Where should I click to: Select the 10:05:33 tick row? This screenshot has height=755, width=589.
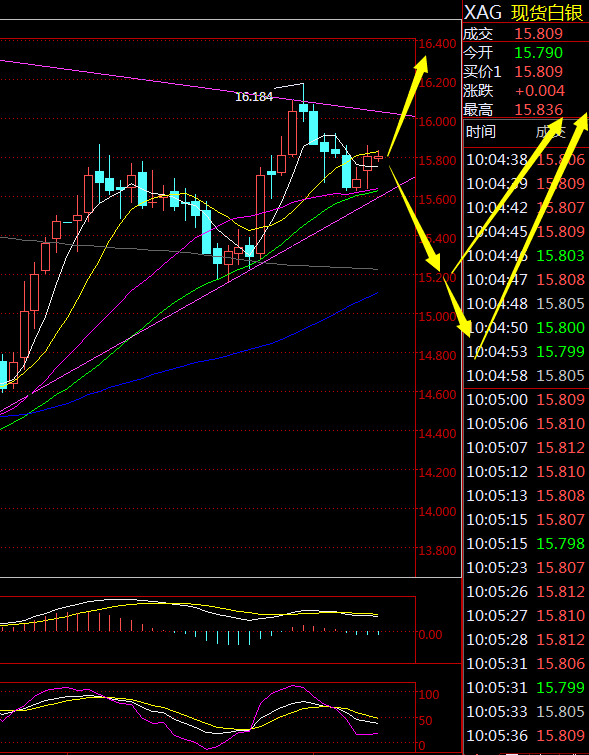click(x=525, y=711)
